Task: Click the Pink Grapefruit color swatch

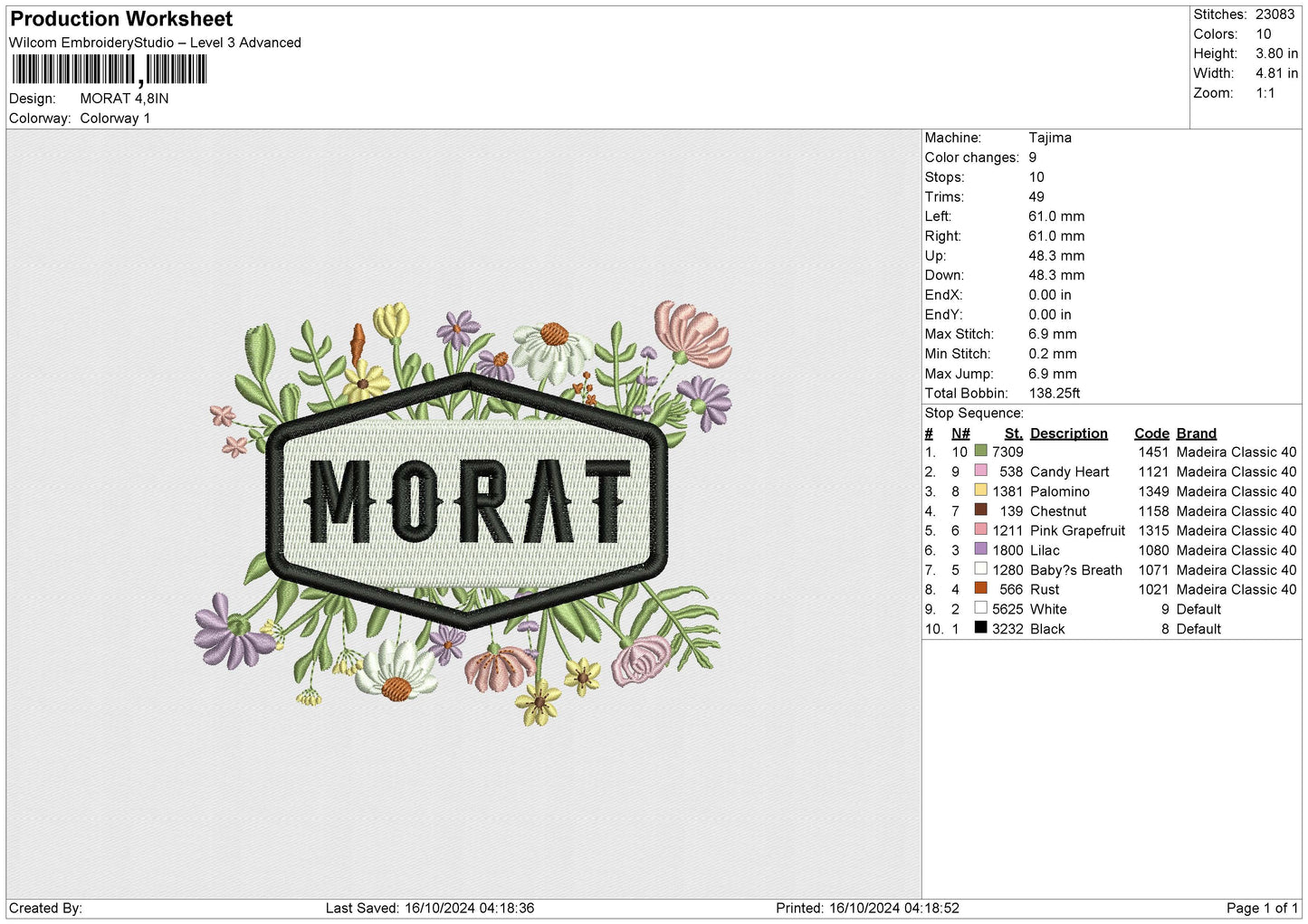Action: [x=980, y=529]
